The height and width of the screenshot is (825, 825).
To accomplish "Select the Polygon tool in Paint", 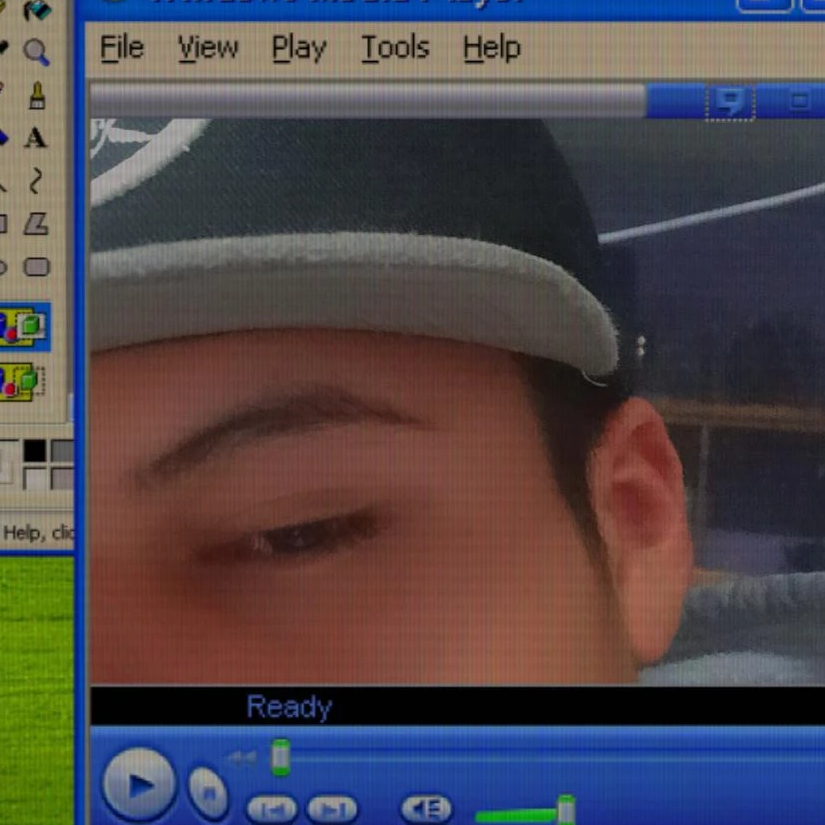I will [36, 224].
